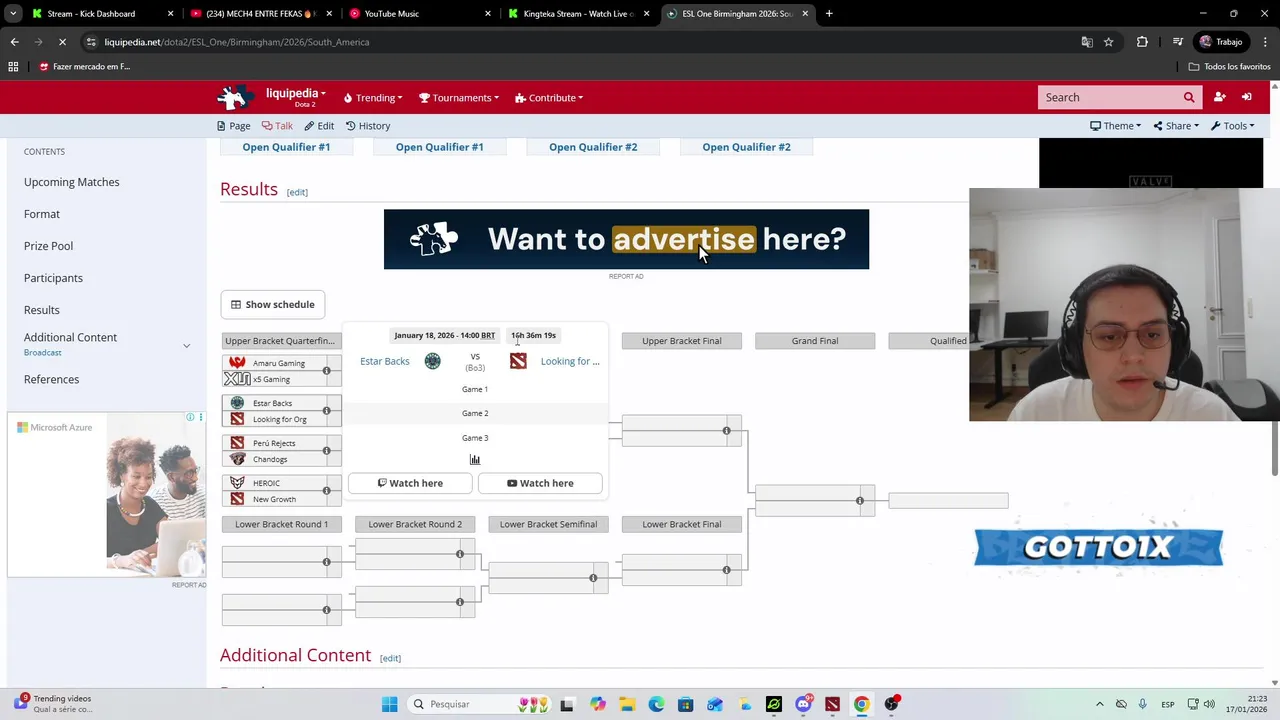Jump to Prize Pool in contents
Screen dimensions: 1280x720
(x=48, y=246)
